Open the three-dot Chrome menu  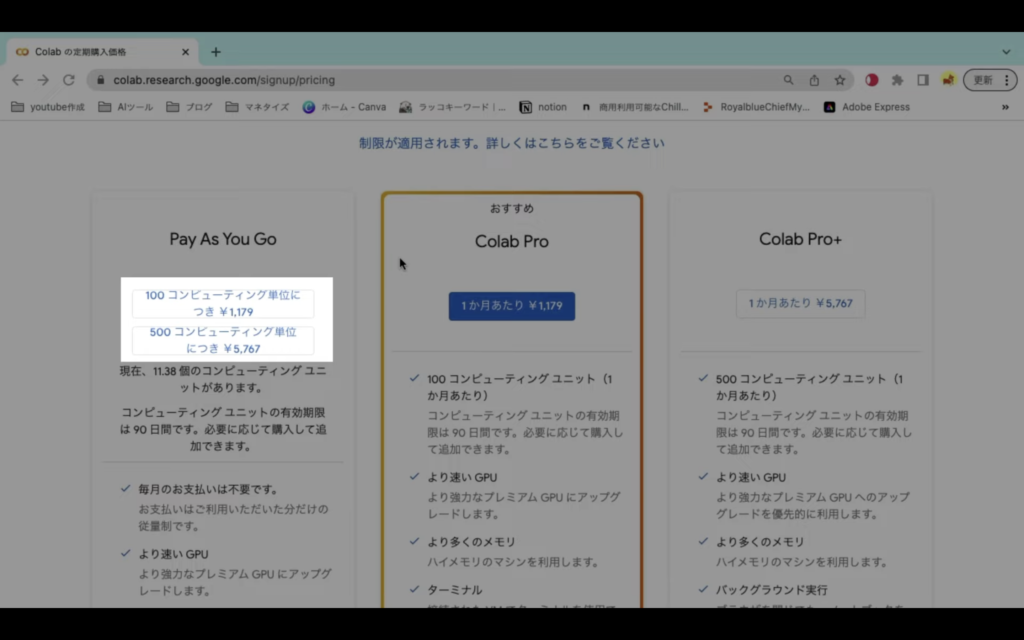click(x=1008, y=80)
